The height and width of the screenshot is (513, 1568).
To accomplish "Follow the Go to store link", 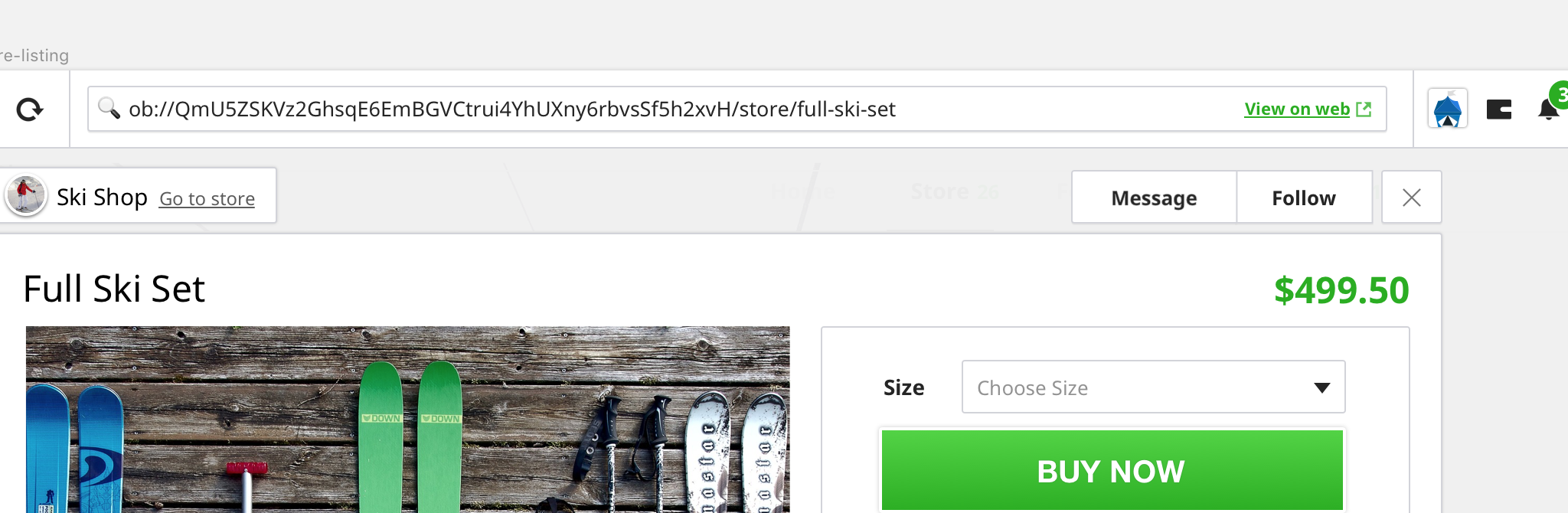I will coord(207,199).
